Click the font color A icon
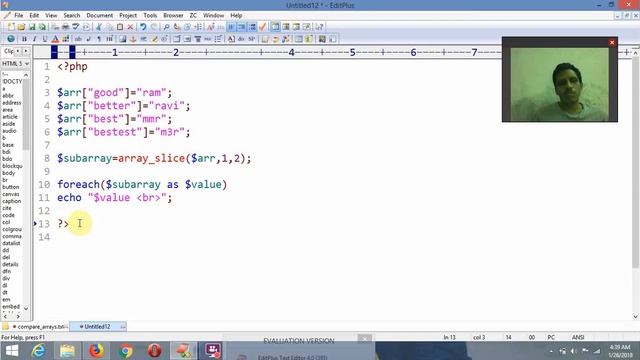The image size is (640, 360). (x=55, y=39)
